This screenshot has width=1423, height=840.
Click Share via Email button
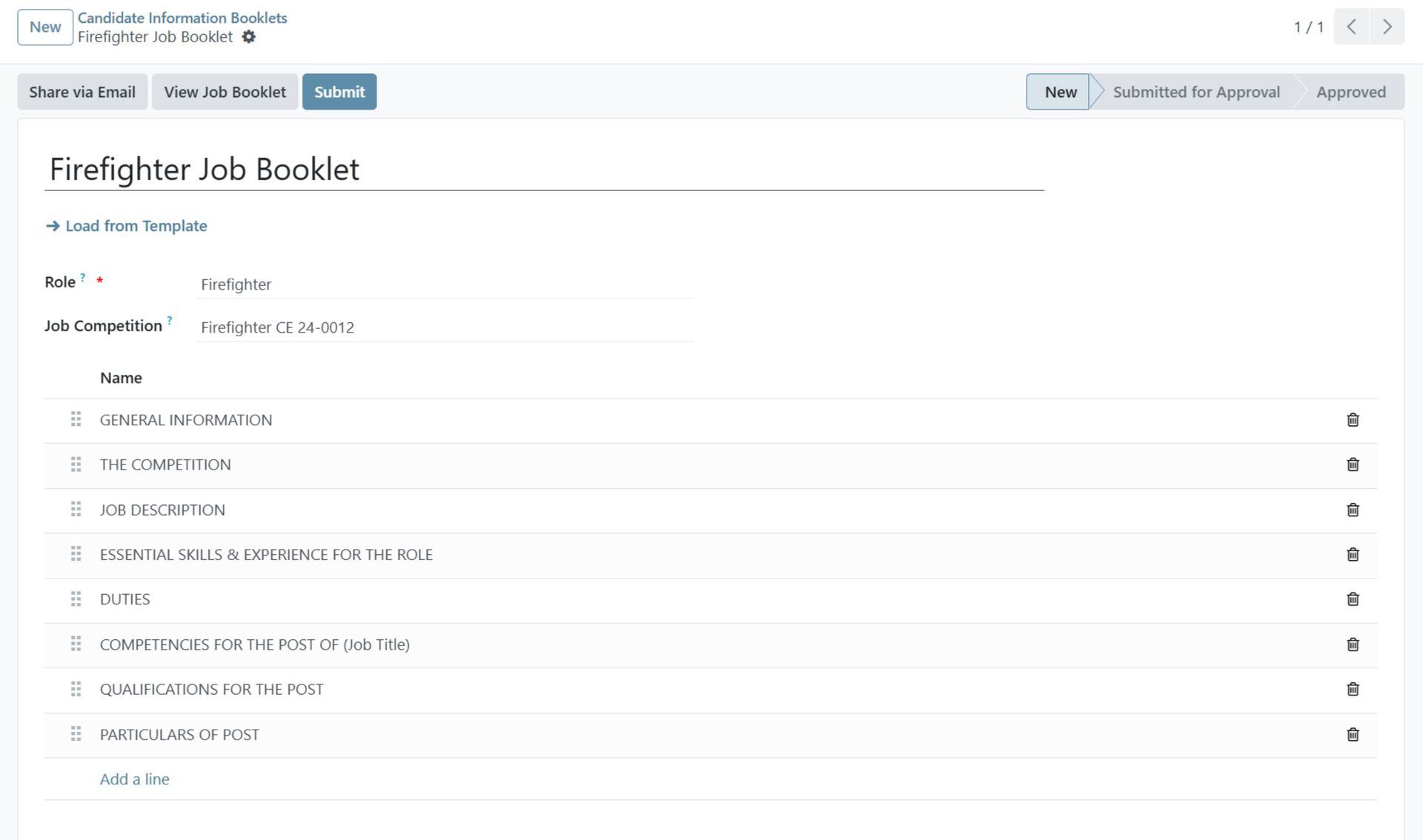pyautogui.click(x=82, y=92)
